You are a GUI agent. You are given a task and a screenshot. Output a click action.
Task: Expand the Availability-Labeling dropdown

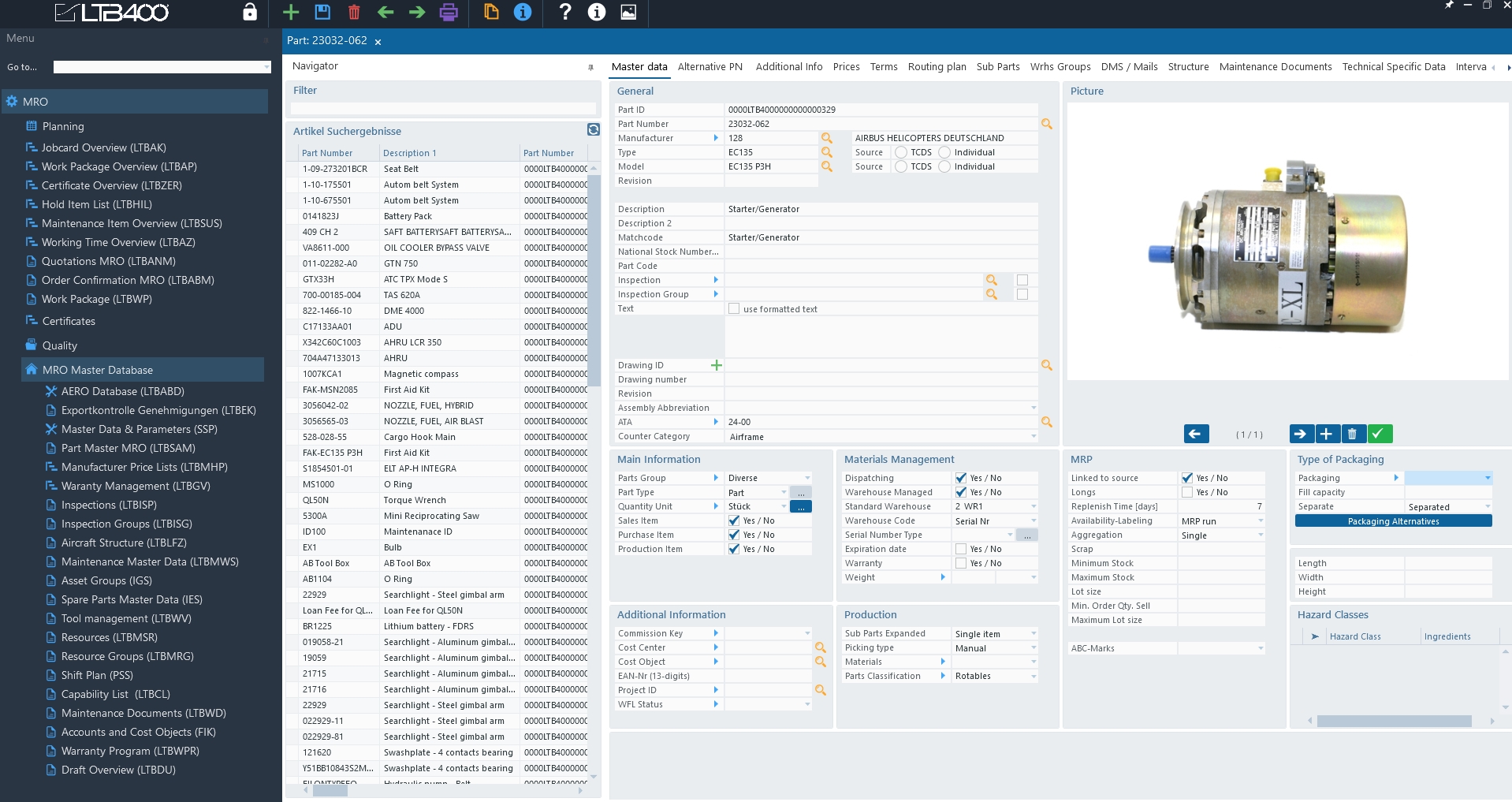(x=1260, y=521)
